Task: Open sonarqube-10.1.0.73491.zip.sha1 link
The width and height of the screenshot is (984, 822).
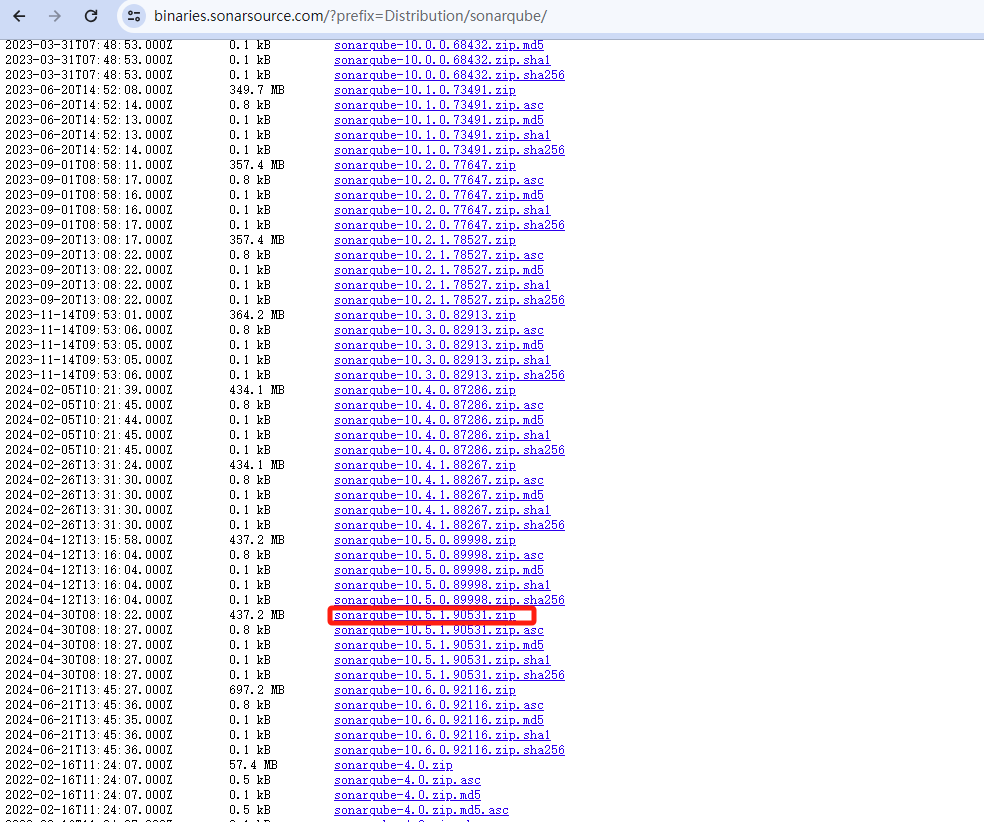Action: pos(442,136)
